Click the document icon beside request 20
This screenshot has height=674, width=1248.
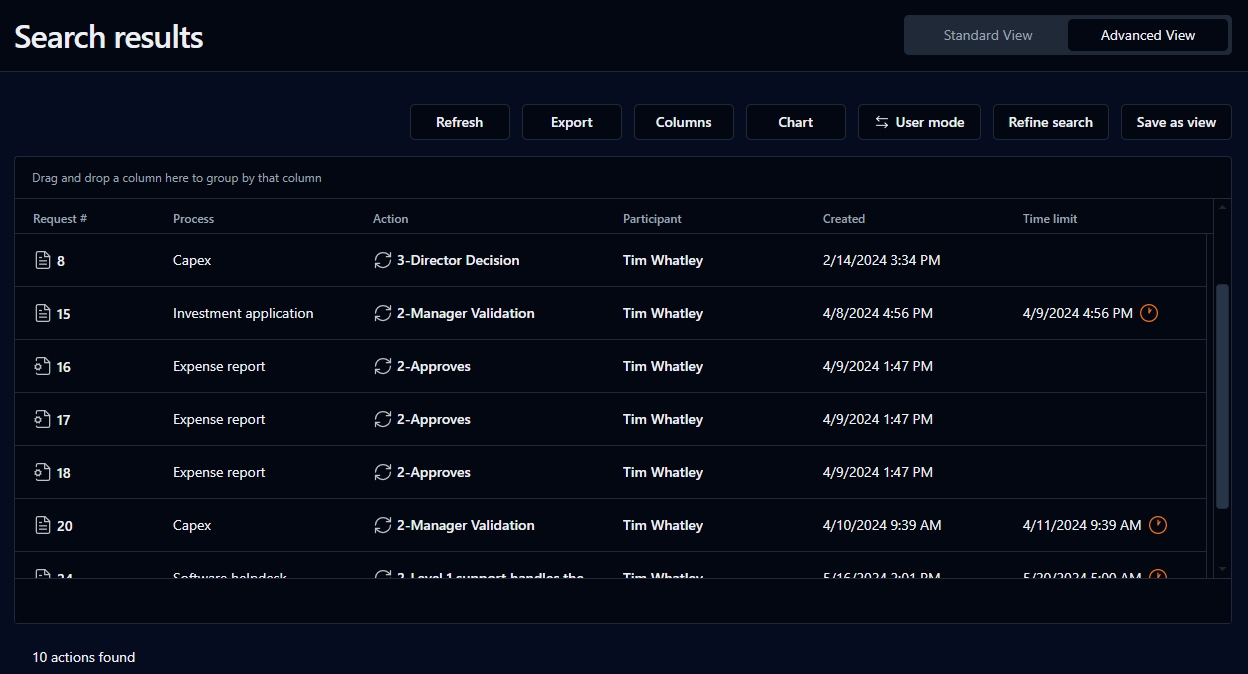click(42, 526)
